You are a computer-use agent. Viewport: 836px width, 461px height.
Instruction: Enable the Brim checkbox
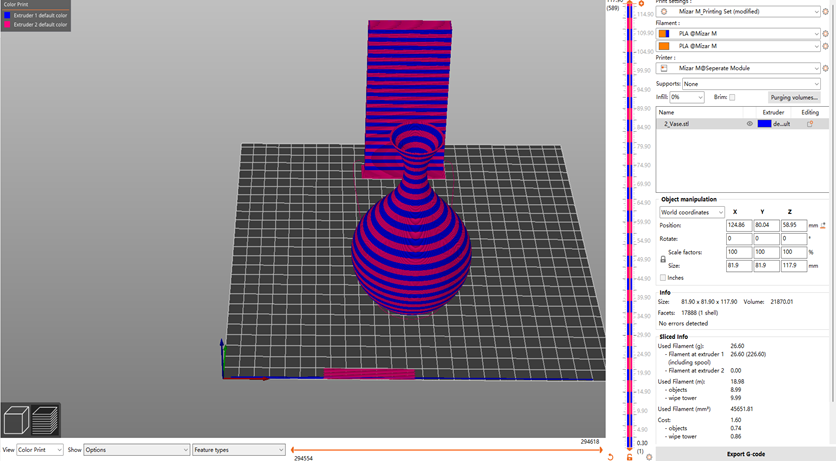tap(732, 98)
